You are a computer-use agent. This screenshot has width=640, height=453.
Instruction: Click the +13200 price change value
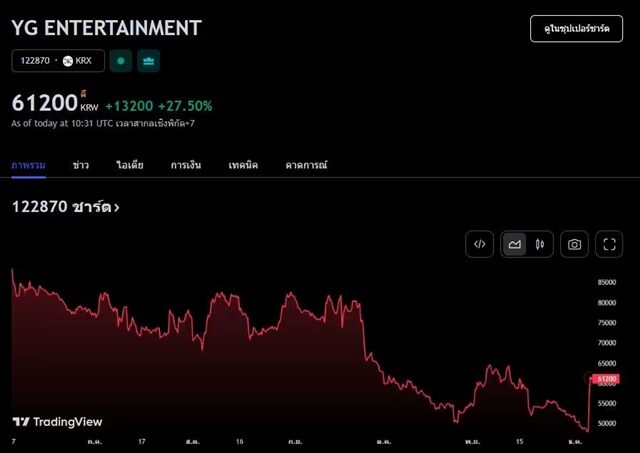tap(129, 106)
